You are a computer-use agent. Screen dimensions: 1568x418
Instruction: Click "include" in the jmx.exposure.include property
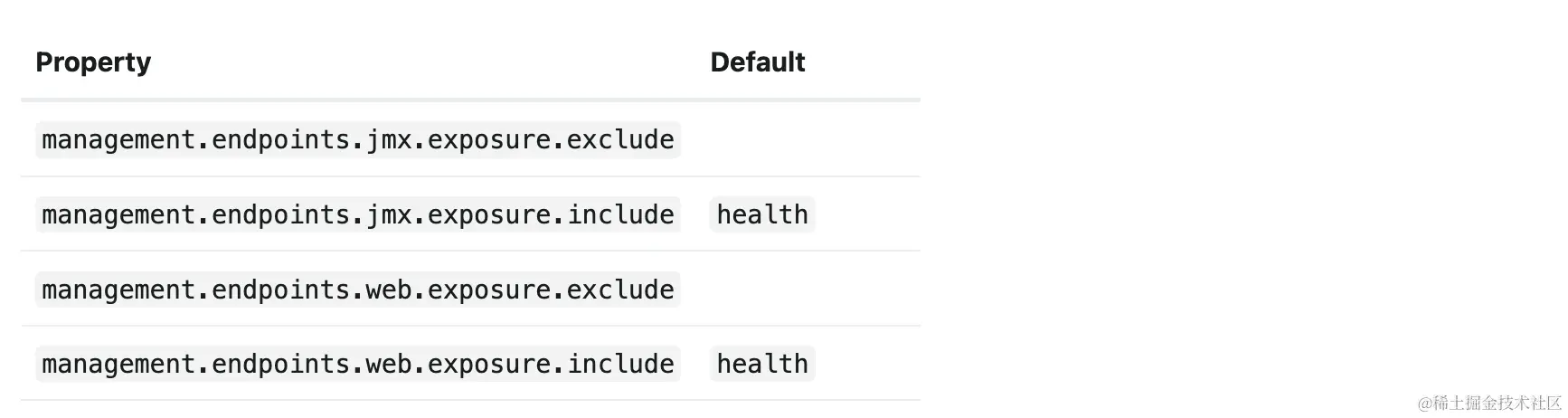coord(620,215)
